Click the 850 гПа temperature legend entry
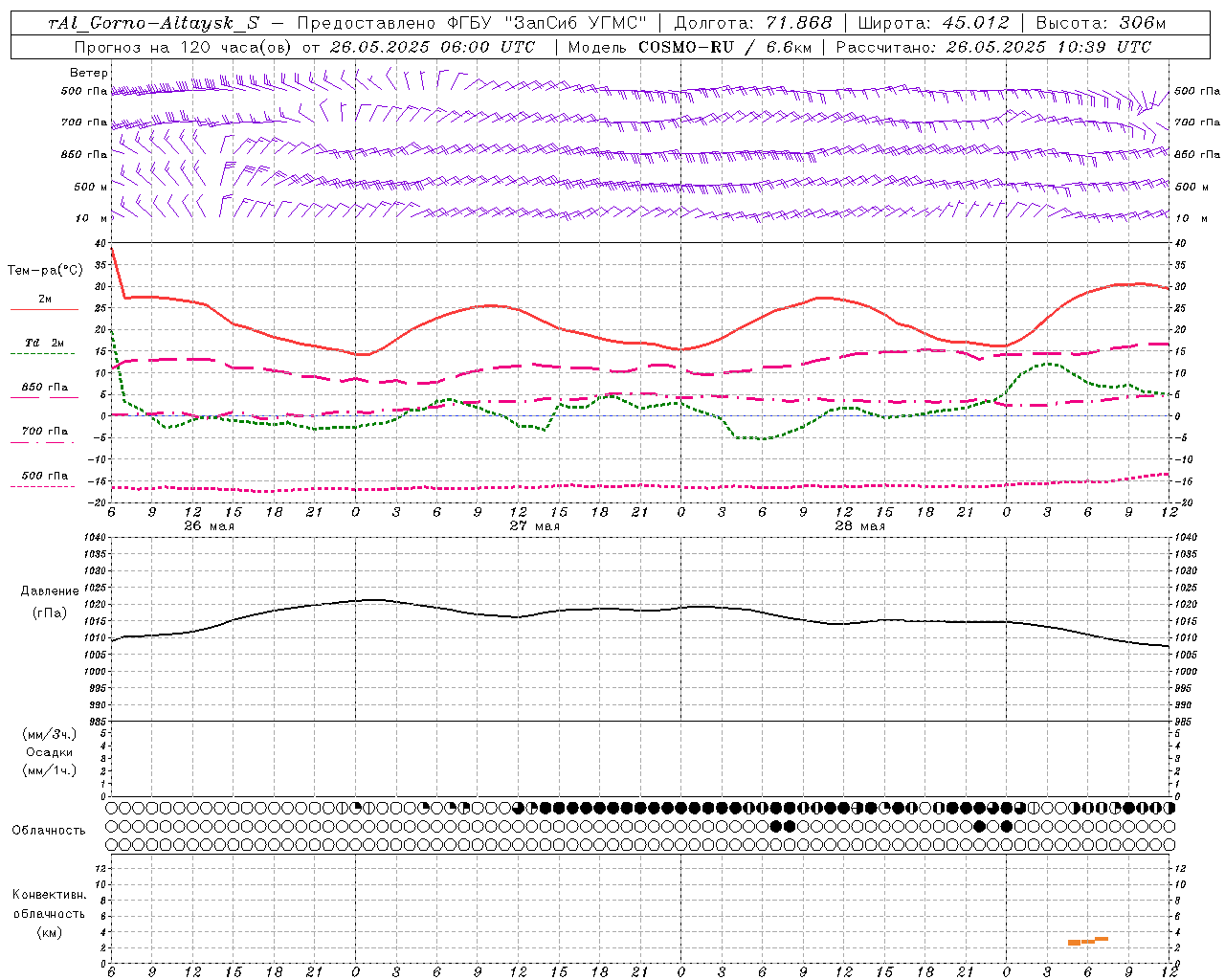Image resolution: width=1225 pixels, height=980 pixels. click(x=45, y=388)
